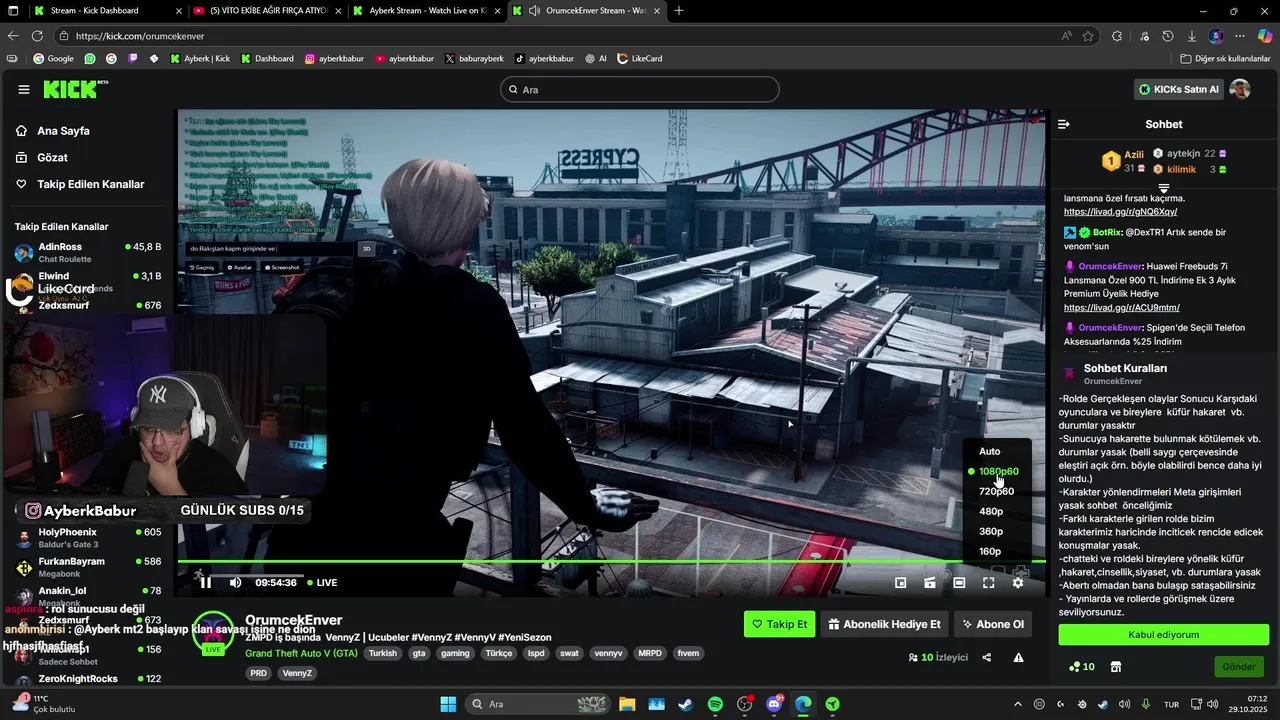Follow channel with Takip Et
This screenshot has height=720, width=1280.
click(780, 624)
